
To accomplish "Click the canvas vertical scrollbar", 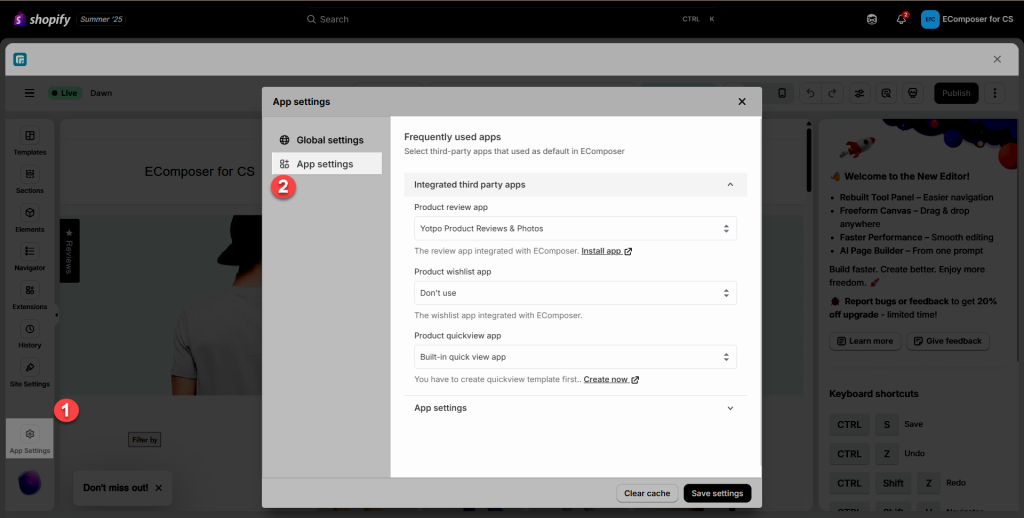I will pos(808,160).
